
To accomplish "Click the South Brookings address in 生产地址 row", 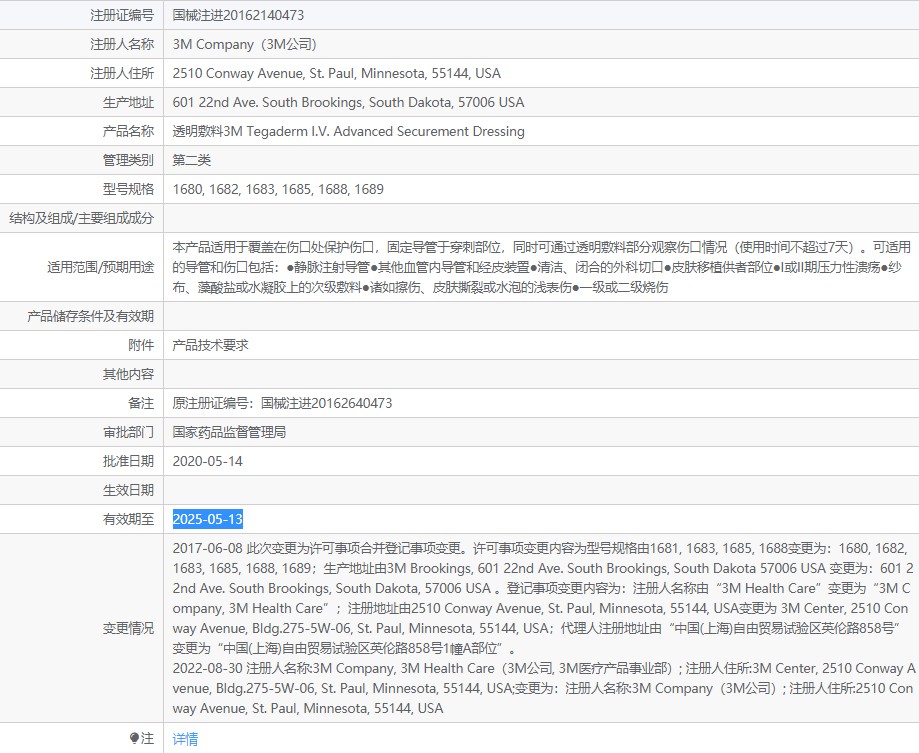I will pos(348,103).
